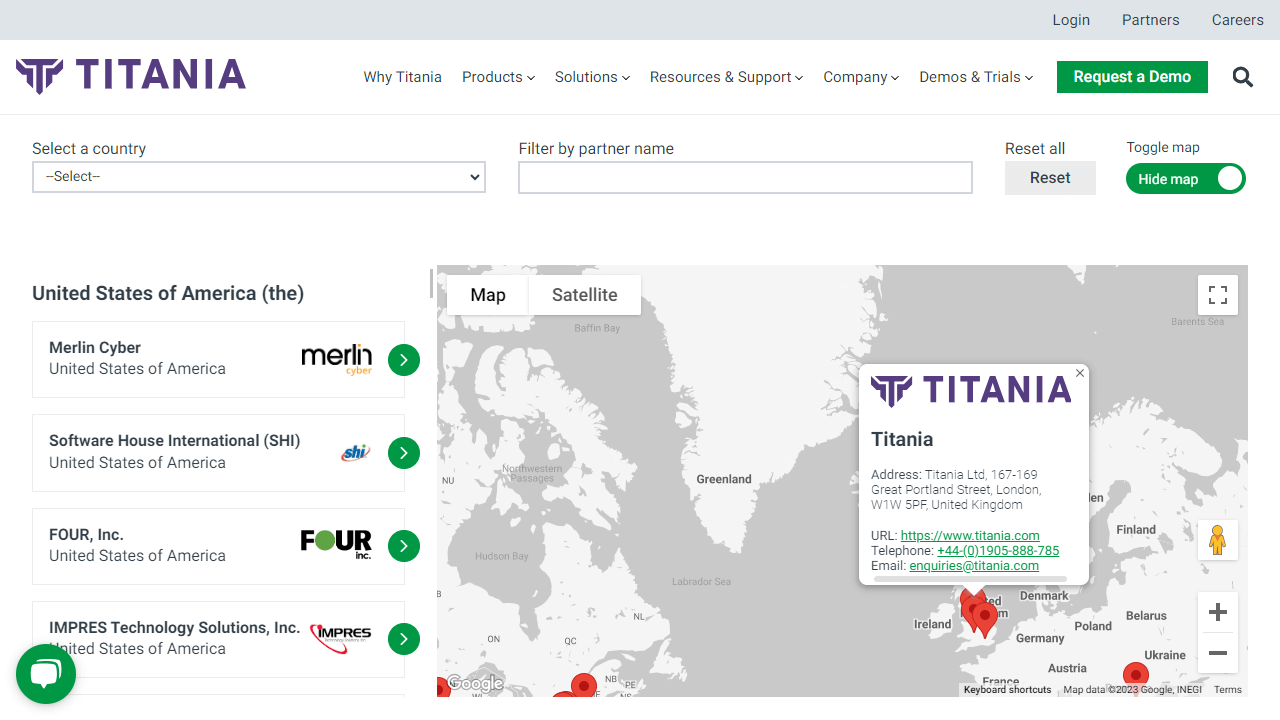Screen dimensions: 1280x720
Task: Select IMPRES Technology Solutions, Inc. name
Action: 175,628
